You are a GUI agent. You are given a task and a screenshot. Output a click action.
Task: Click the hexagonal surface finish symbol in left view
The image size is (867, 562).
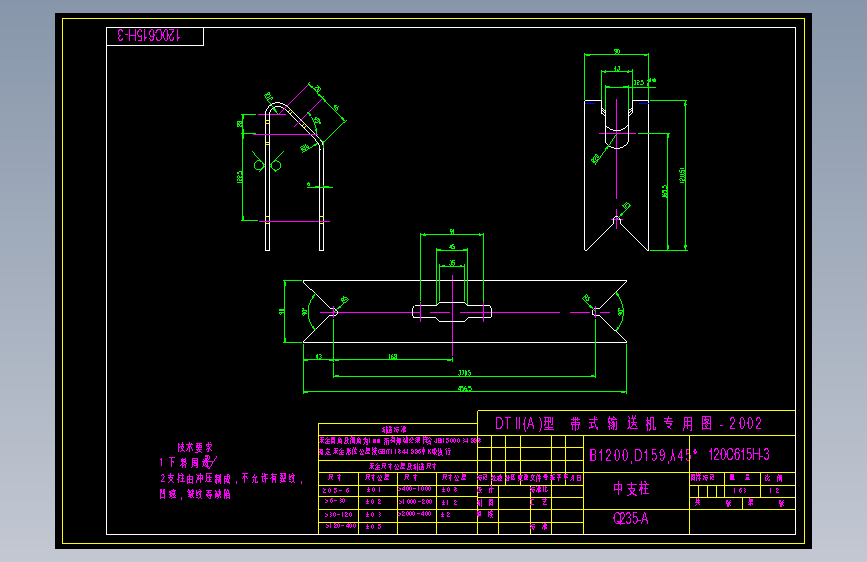[268, 165]
